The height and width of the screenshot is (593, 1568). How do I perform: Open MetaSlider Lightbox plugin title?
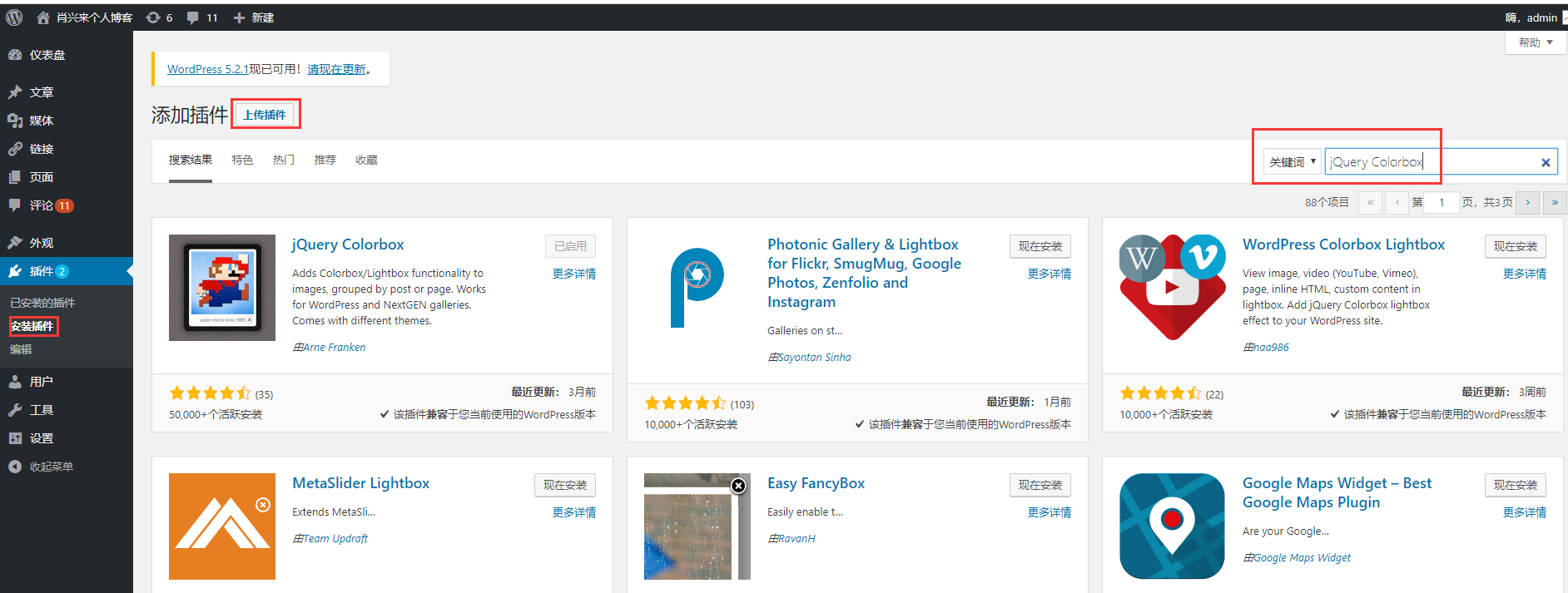(x=361, y=483)
